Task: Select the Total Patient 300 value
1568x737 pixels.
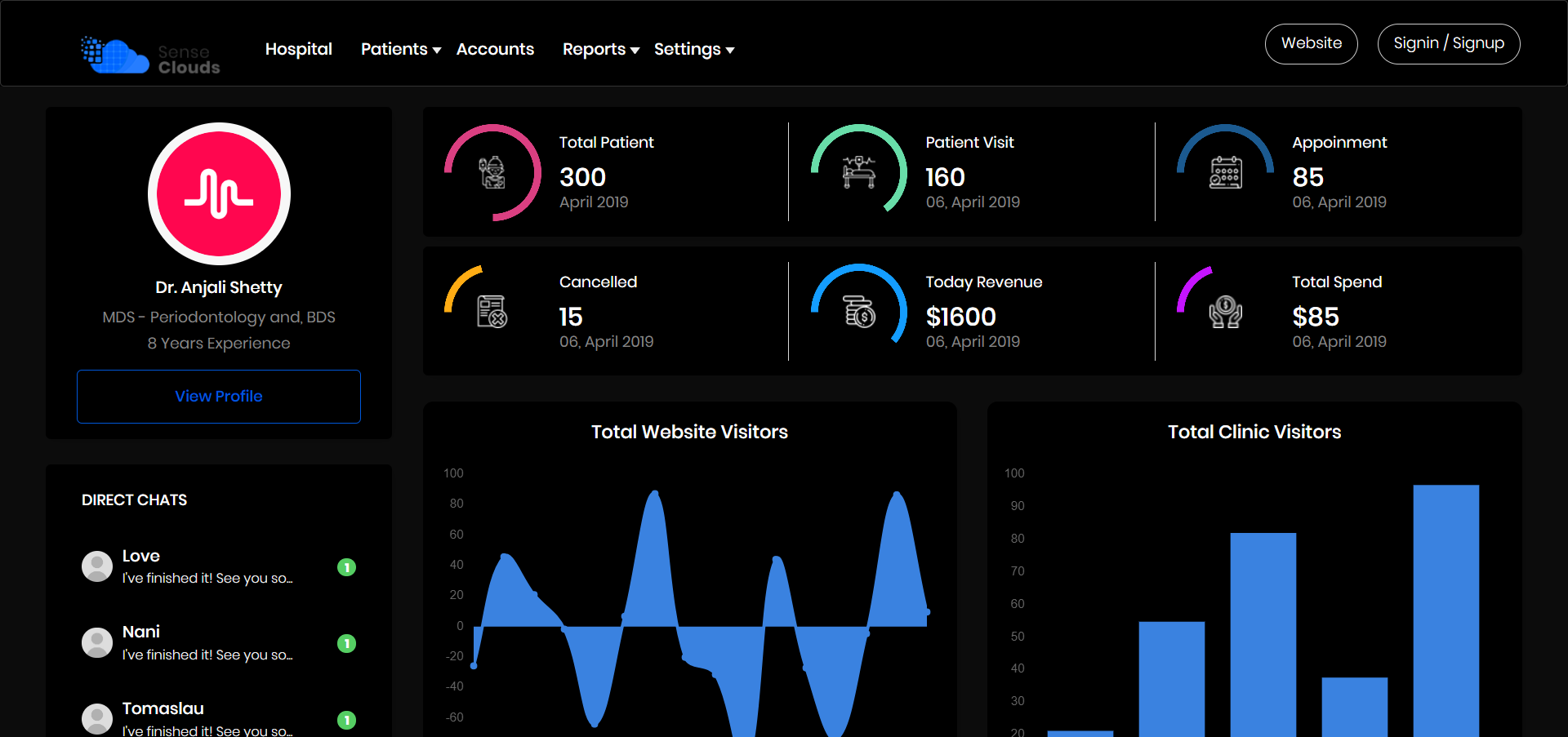Action: (582, 177)
